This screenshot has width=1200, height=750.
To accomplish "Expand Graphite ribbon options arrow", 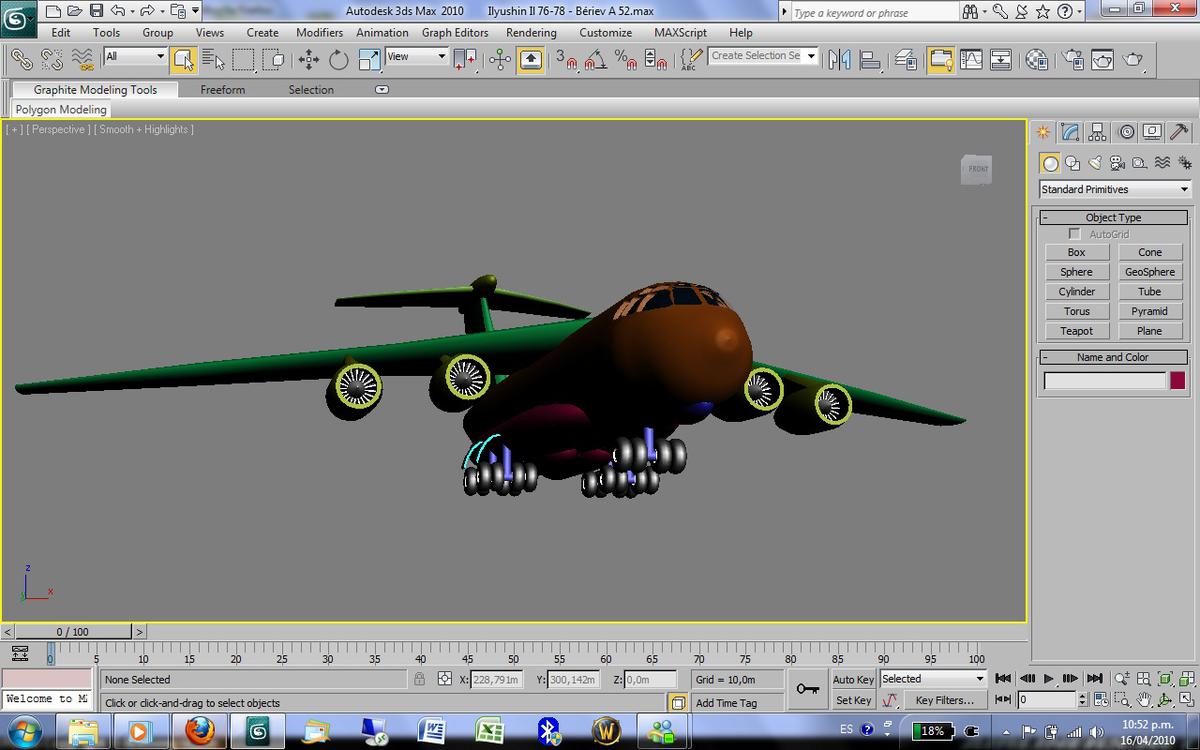I will click(x=381, y=90).
